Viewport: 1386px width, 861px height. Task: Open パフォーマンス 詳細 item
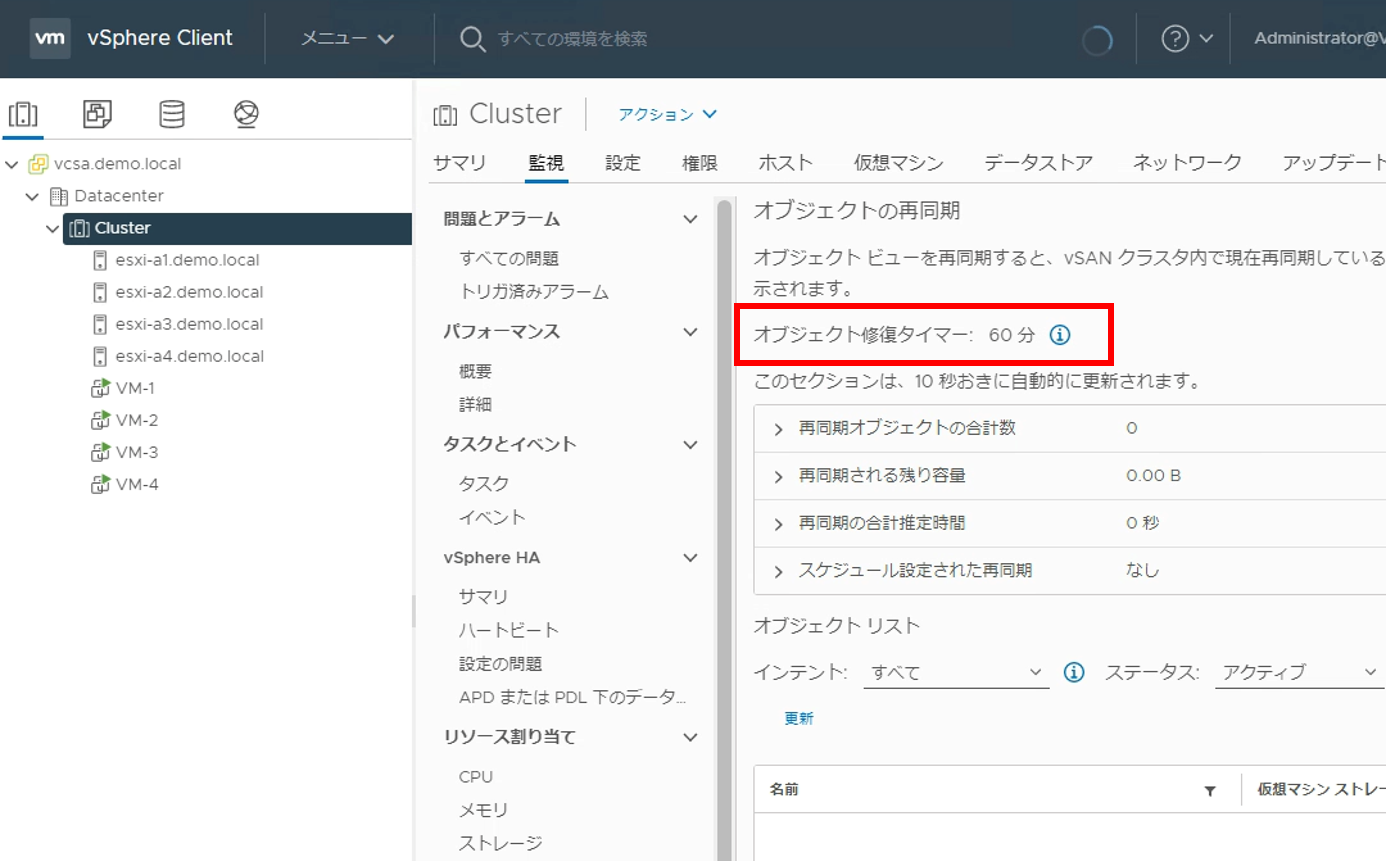[476, 405]
